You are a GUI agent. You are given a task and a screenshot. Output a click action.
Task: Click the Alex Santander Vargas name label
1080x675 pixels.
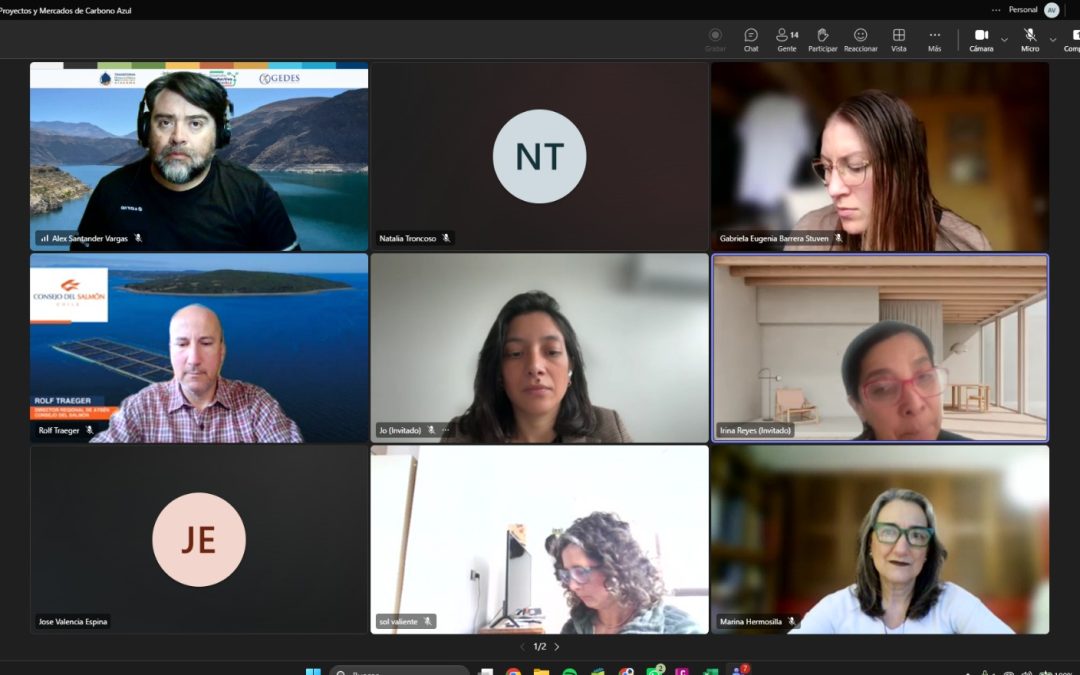point(90,238)
